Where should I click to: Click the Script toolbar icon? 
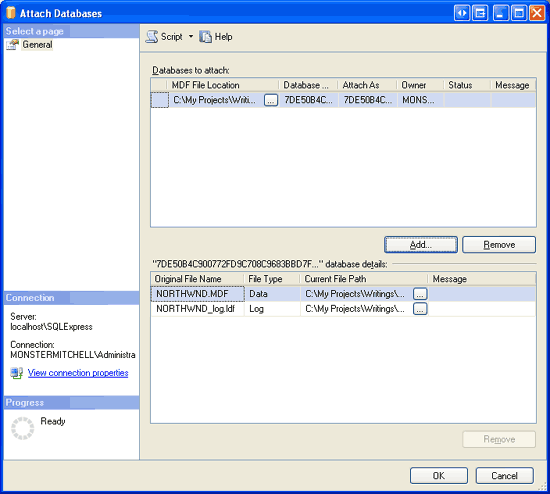point(152,36)
